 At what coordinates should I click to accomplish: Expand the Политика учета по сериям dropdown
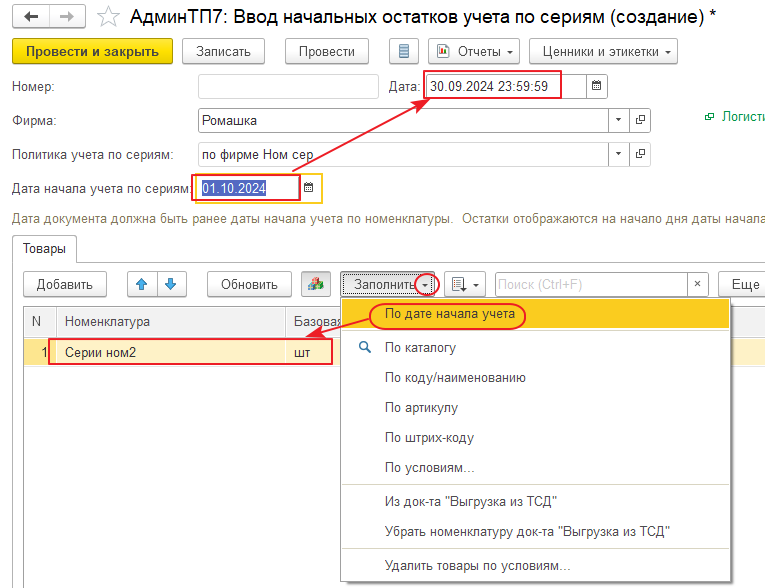619,155
